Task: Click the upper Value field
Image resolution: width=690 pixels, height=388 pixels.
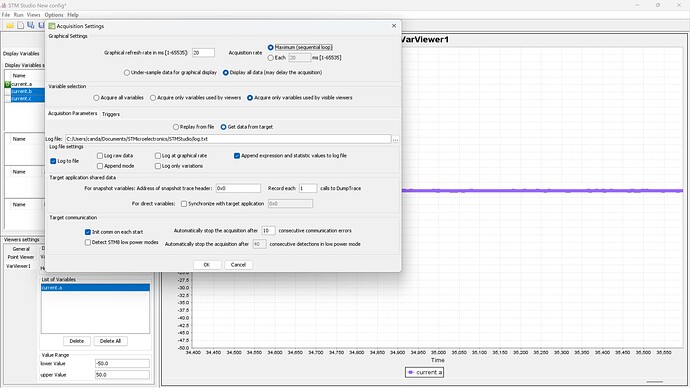Action: [x=122, y=375]
